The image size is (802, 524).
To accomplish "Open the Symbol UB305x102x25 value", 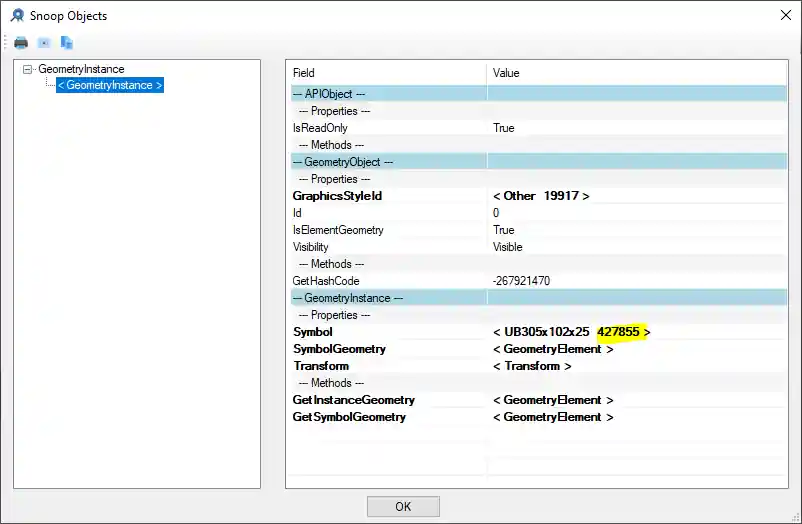I will pos(571,332).
